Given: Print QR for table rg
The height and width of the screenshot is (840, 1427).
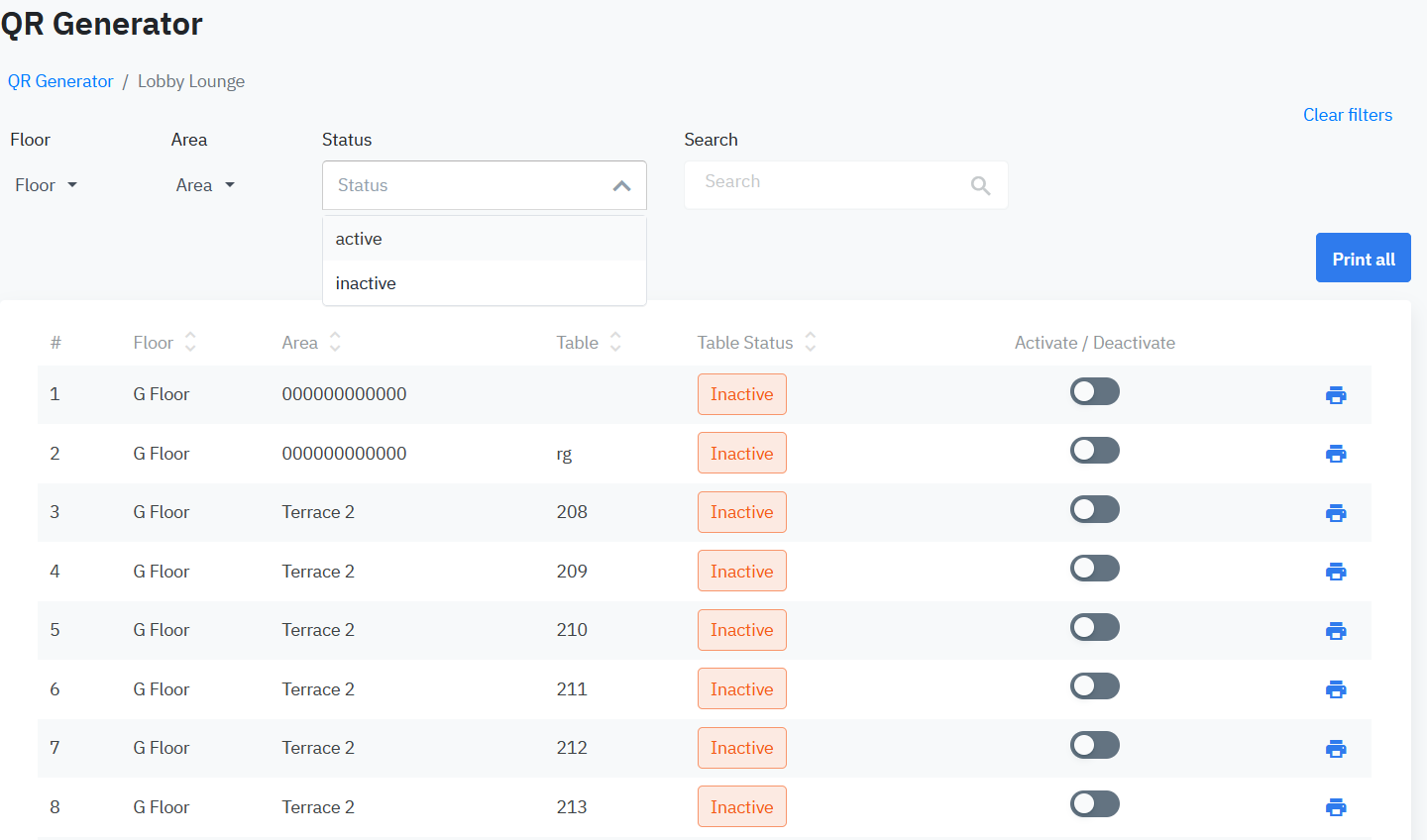Looking at the screenshot, I should coord(1336,454).
